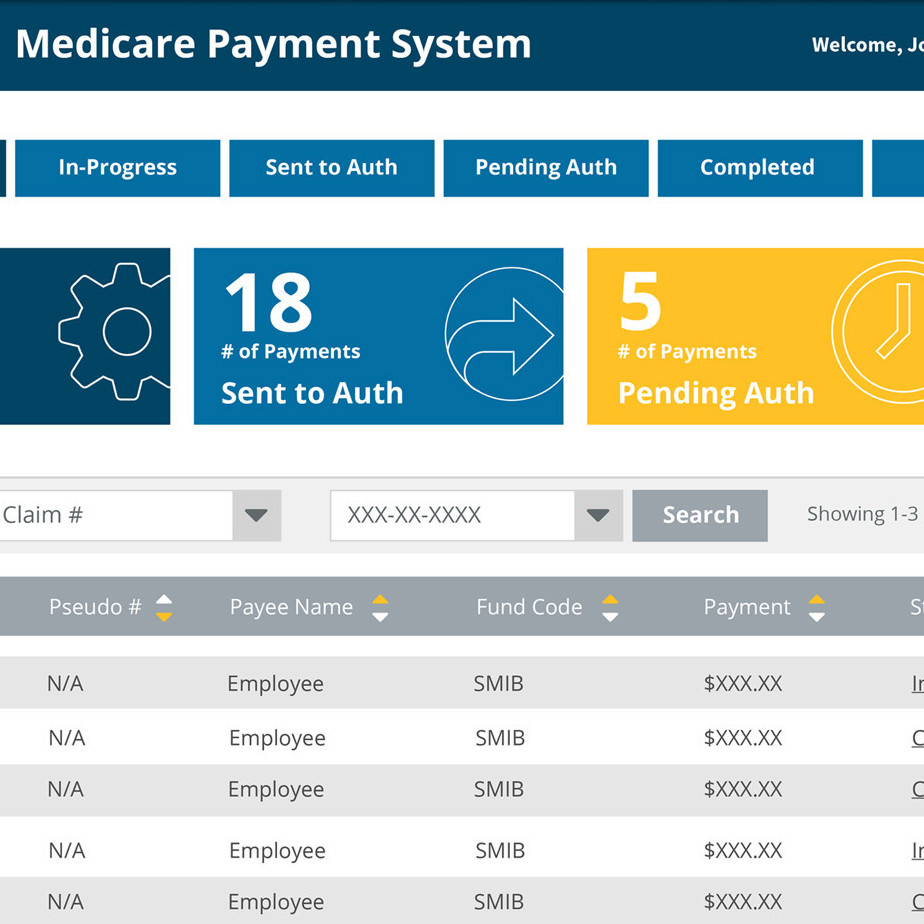Screen dimensions: 924x924
Task: Click the Medicare Payment System title
Action: tap(273, 44)
